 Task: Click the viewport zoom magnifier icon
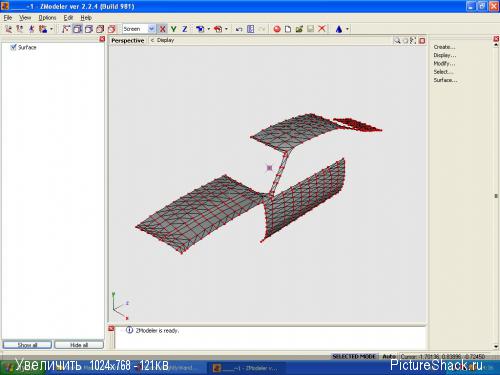pyautogui.click(x=397, y=41)
